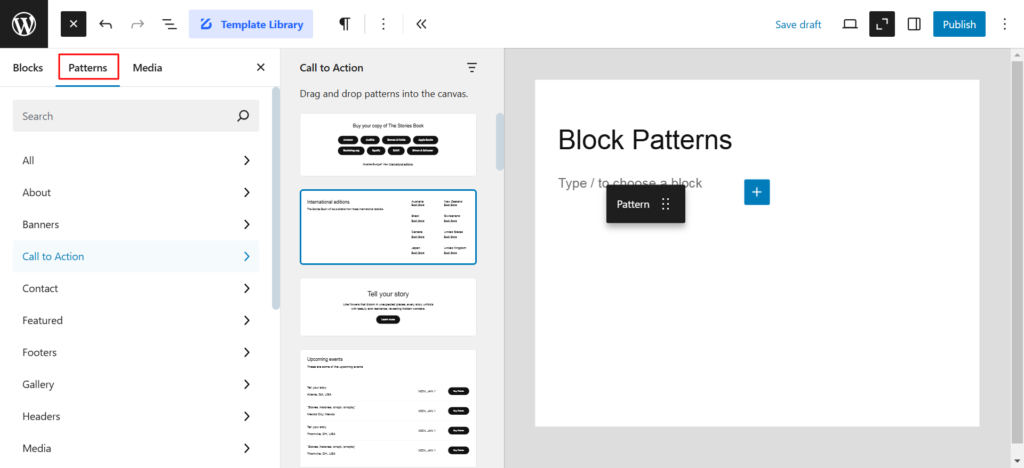Select the Stories Book purchase pattern thumbnail
The height and width of the screenshot is (468, 1024).
click(388, 145)
